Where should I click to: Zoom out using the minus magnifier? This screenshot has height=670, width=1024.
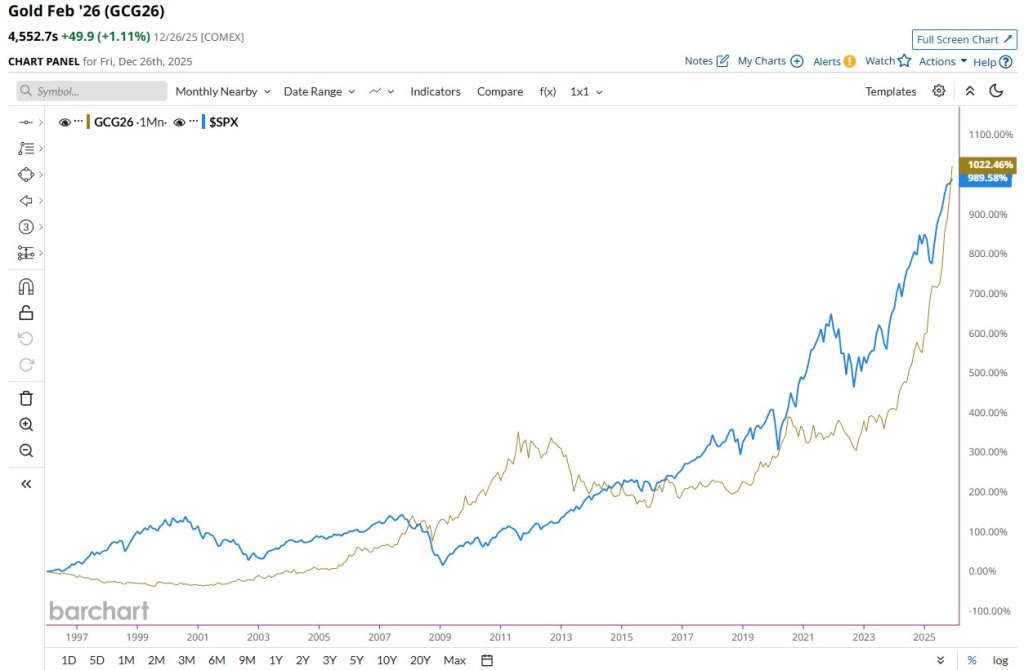pyautogui.click(x=27, y=450)
